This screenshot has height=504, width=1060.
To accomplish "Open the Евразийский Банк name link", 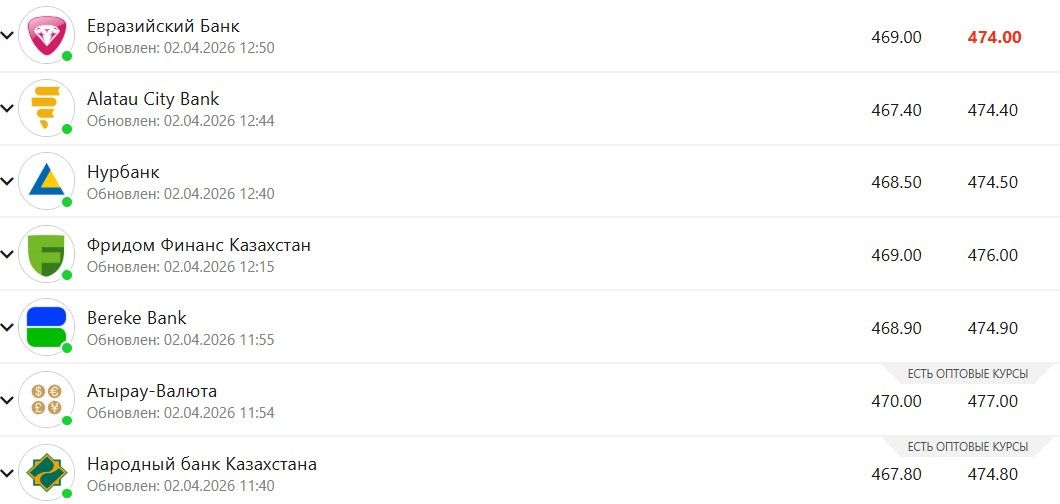I will pos(163,26).
